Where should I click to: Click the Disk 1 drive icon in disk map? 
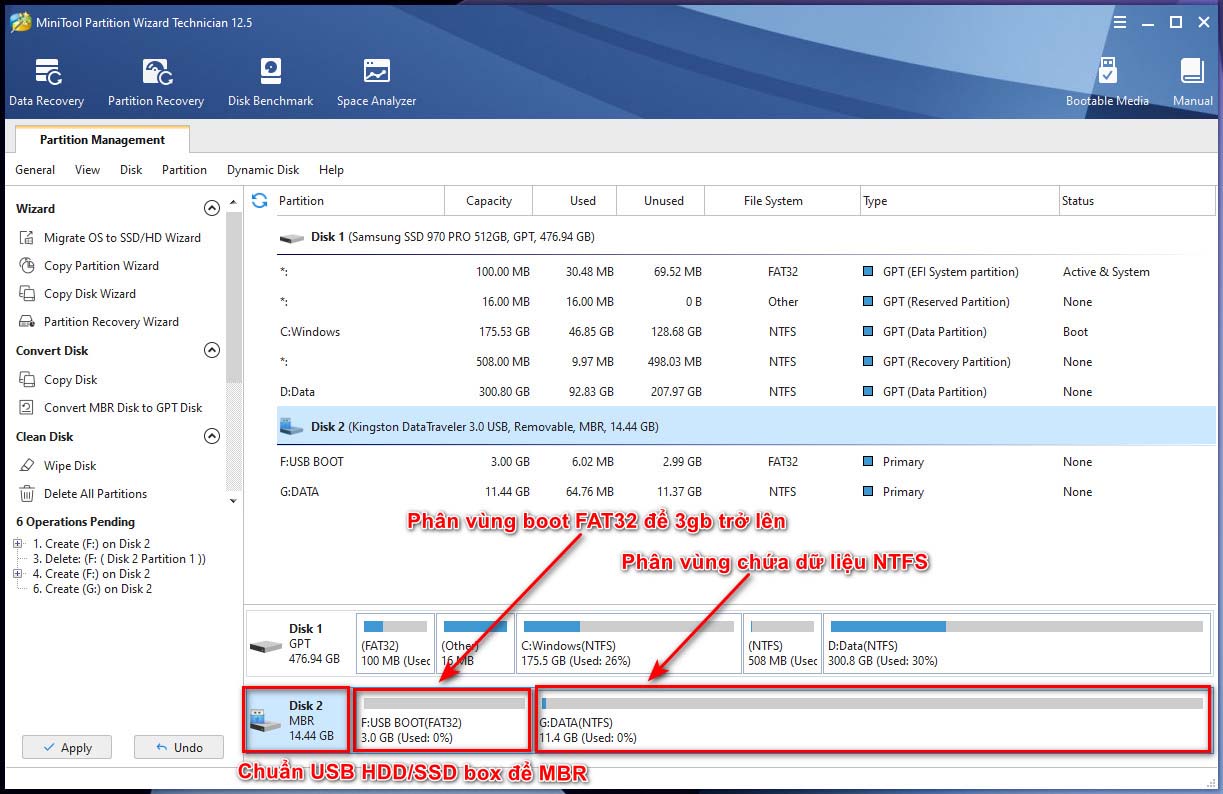266,645
